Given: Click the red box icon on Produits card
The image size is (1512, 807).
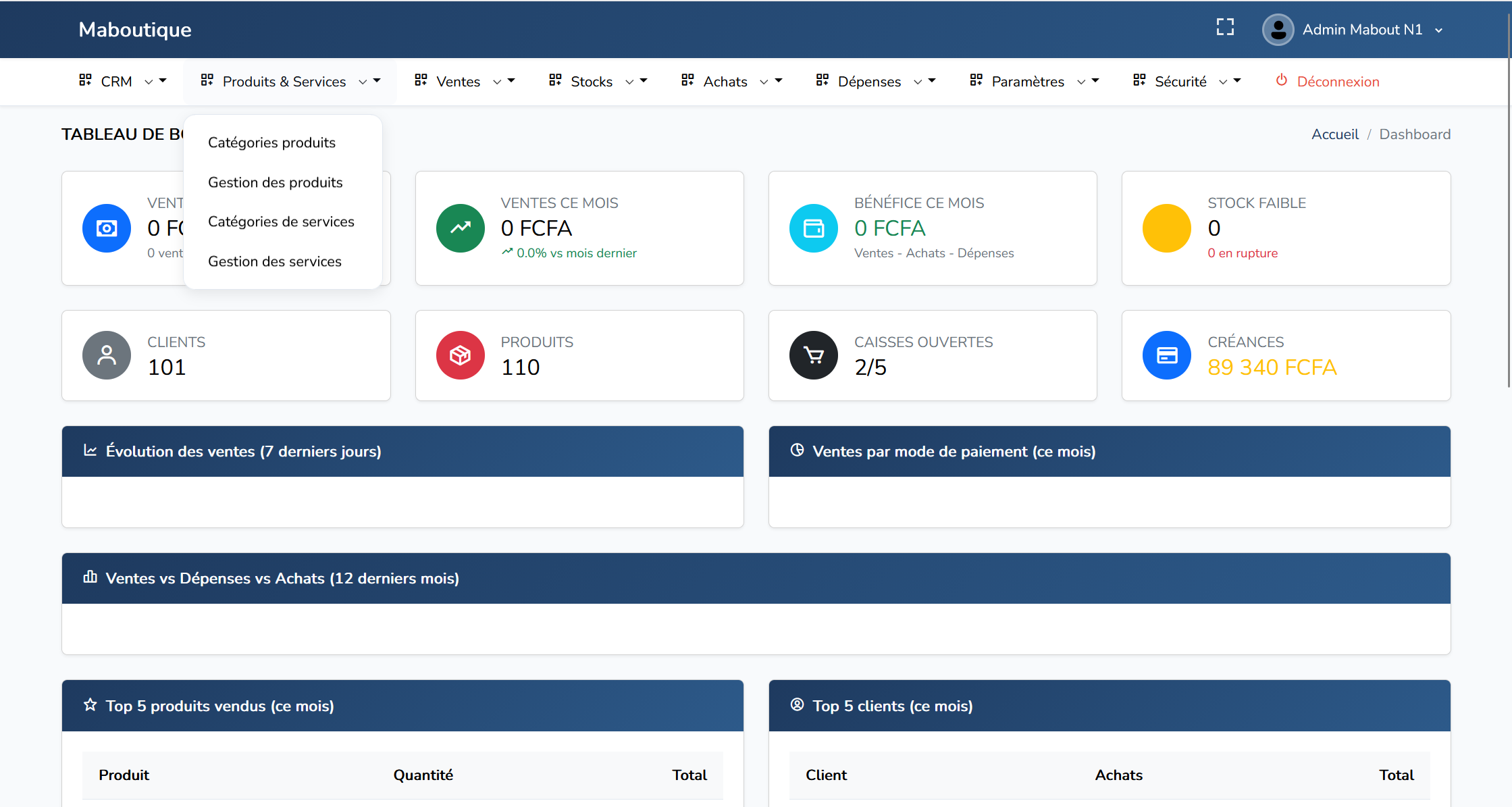Looking at the screenshot, I should click(461, 355).
